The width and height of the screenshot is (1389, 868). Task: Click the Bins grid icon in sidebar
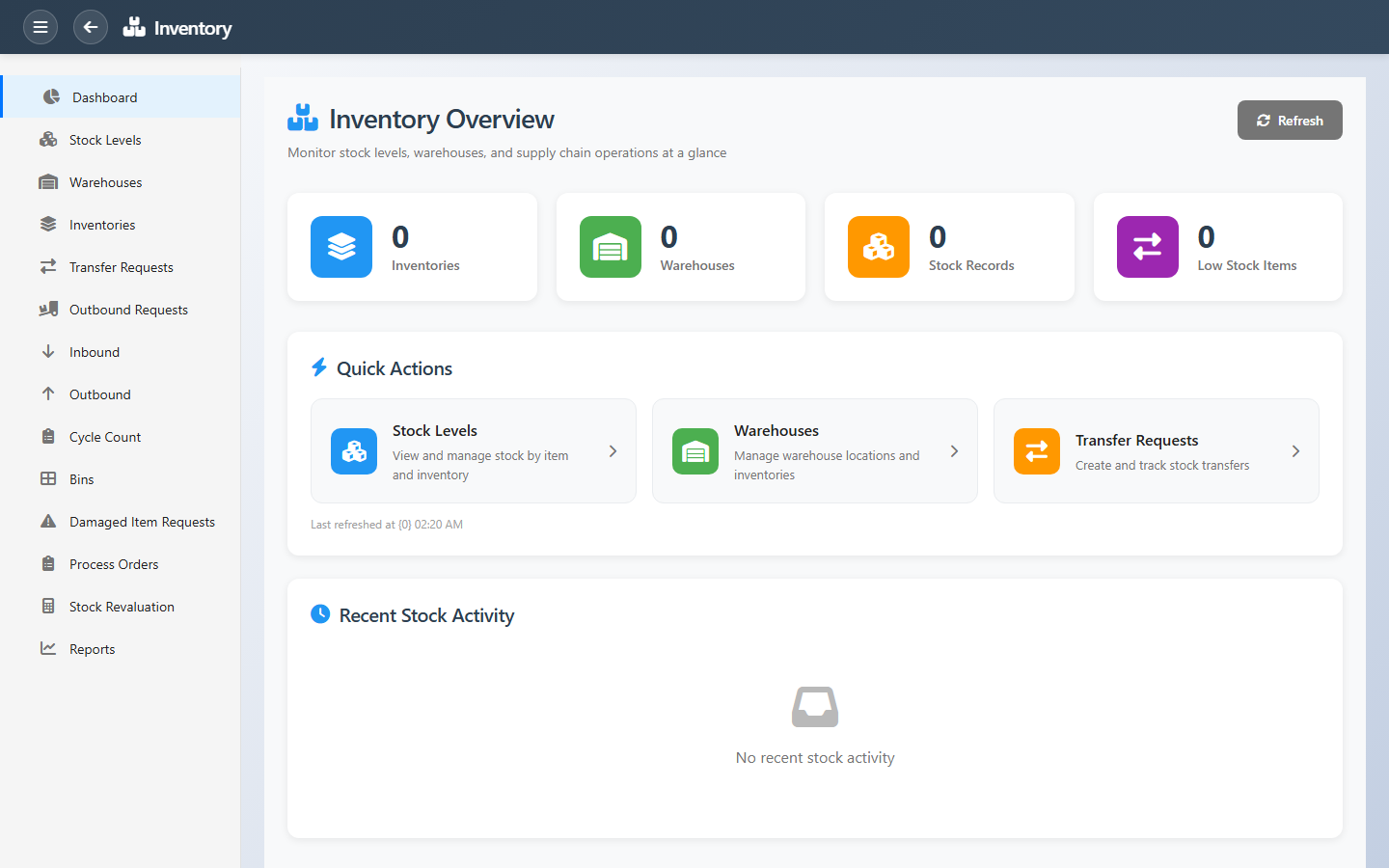pyautogui.click(x=48, y=479)
